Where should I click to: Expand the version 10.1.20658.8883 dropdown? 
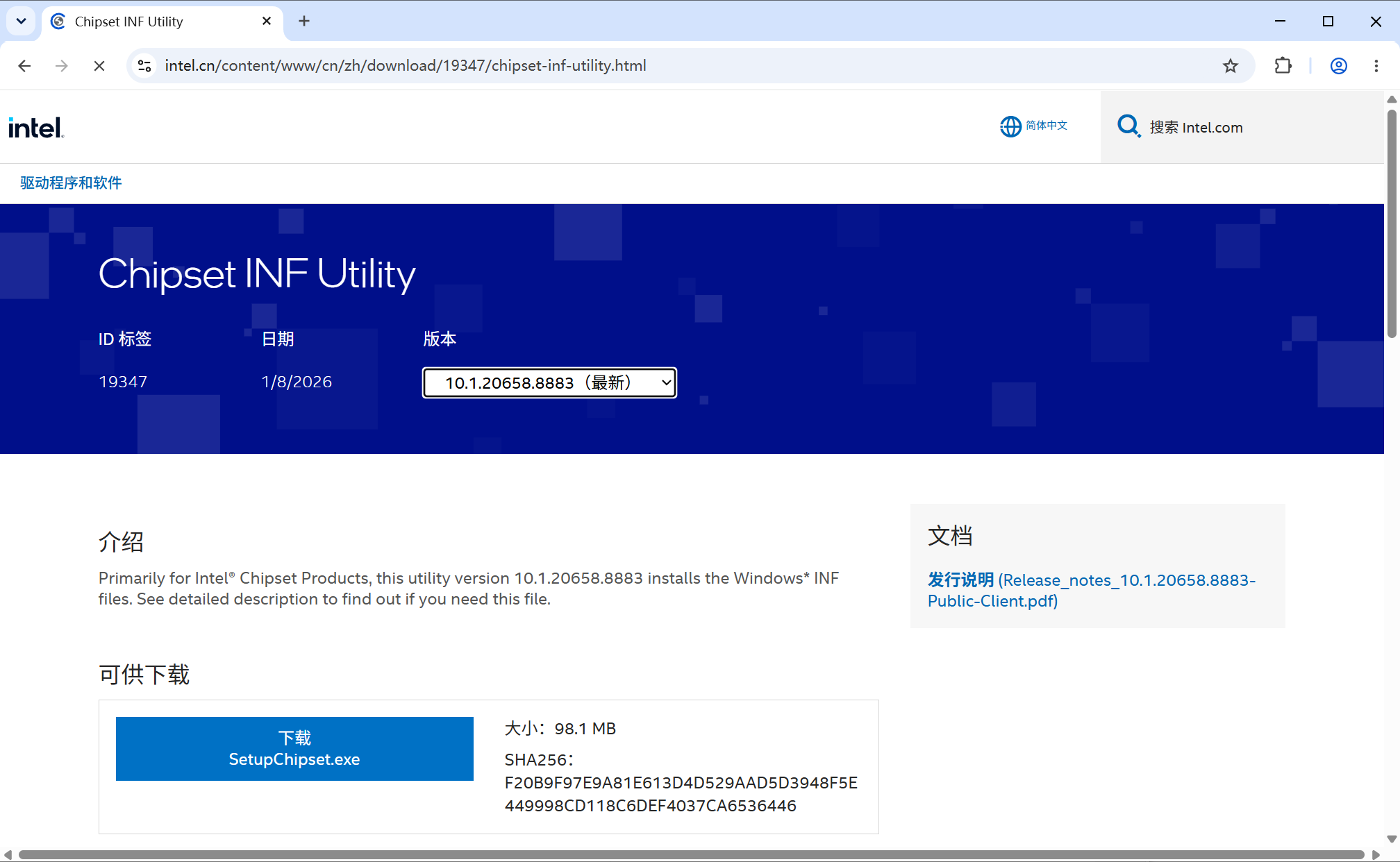549,382
